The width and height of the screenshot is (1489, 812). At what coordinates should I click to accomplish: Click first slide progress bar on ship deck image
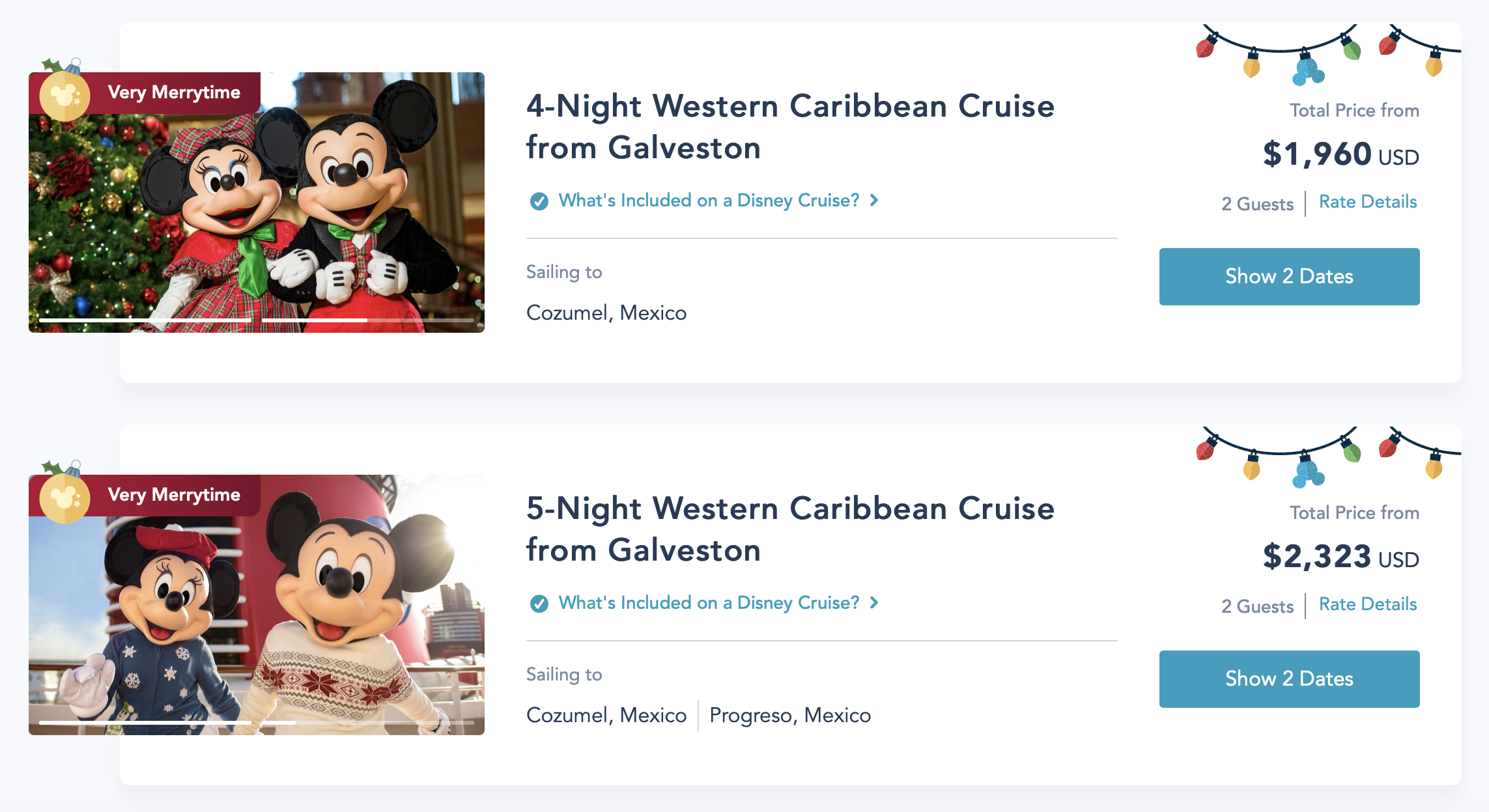[145, 722]
